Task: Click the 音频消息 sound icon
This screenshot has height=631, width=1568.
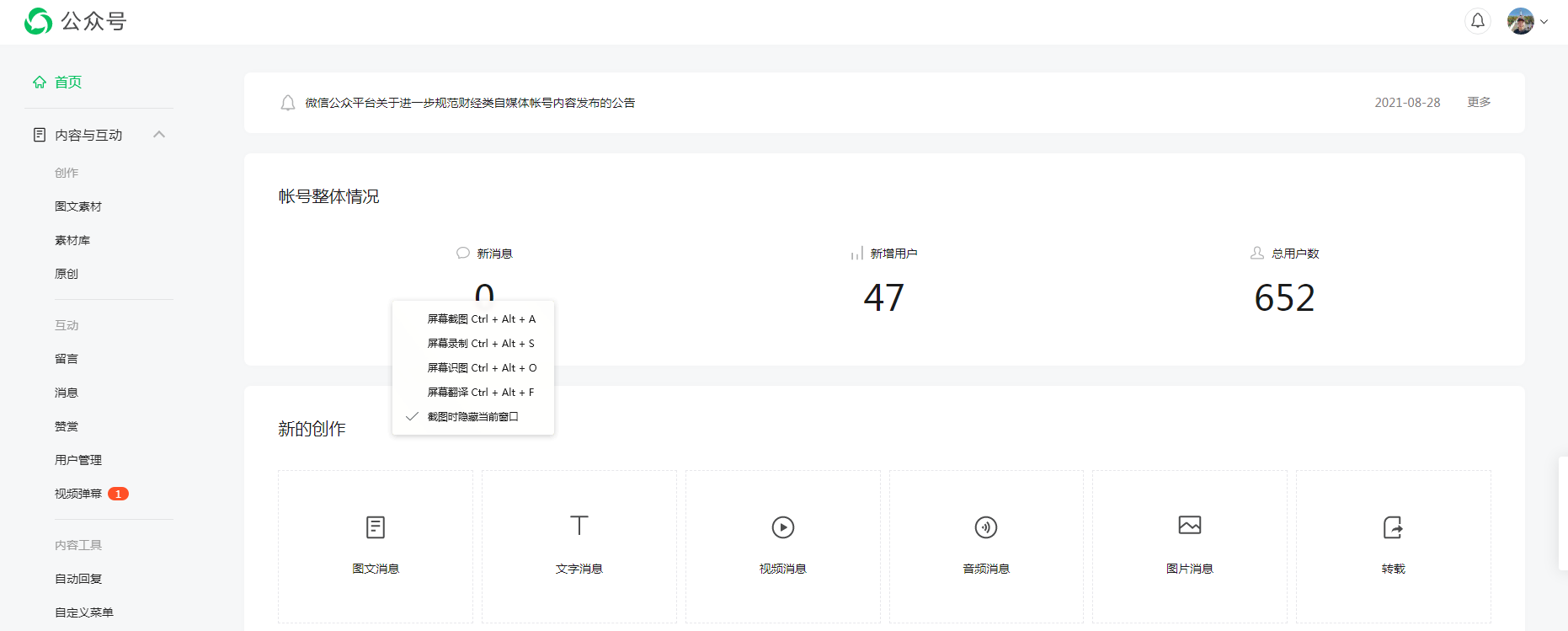Action: pyautogui.click(x=986, y=527)
